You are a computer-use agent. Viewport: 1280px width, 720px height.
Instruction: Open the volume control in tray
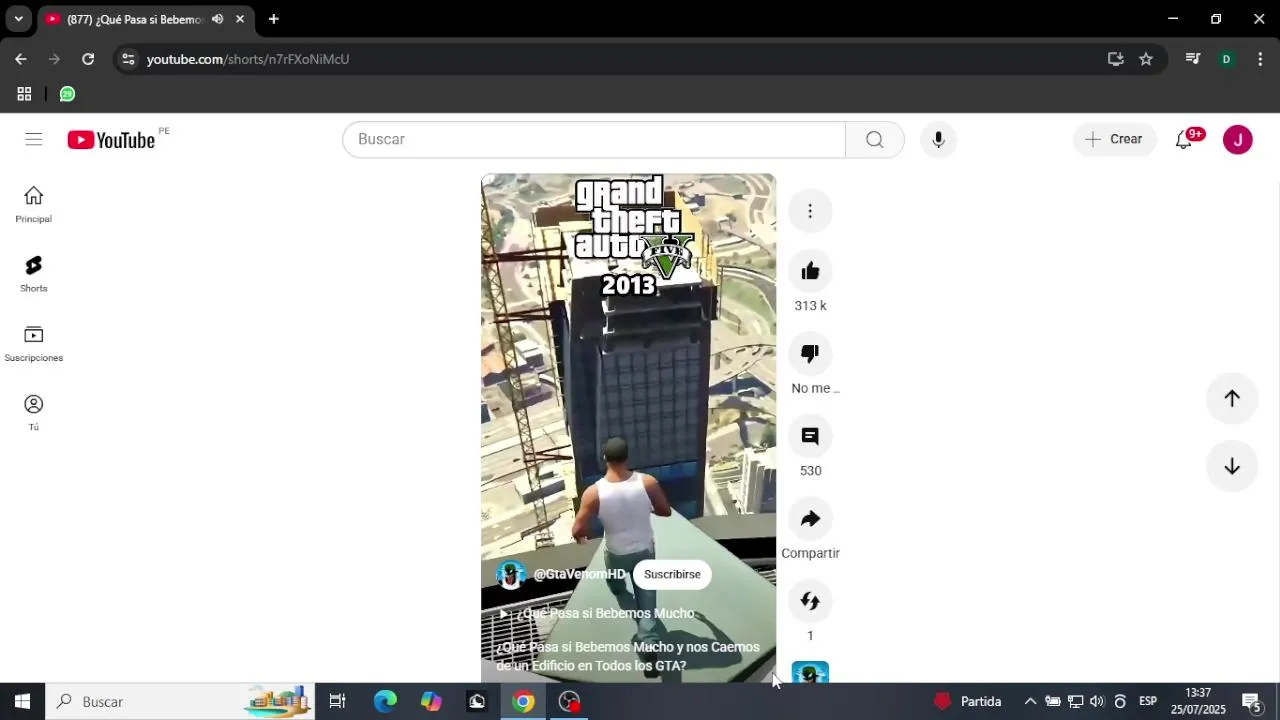1097,702
